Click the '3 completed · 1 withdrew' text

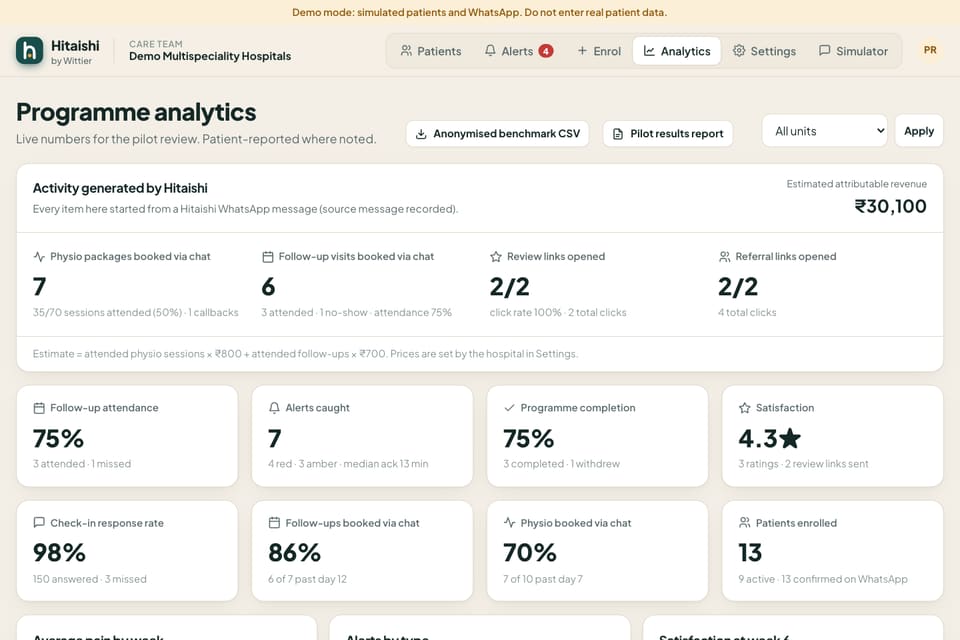point(561,464)
